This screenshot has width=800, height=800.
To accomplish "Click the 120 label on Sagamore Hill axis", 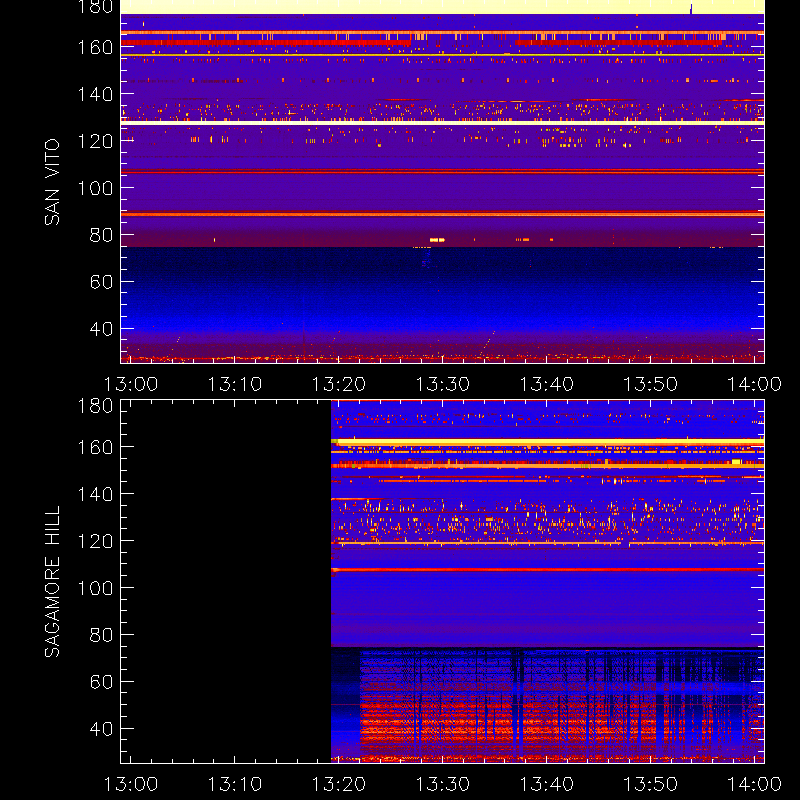I will point(95,541).
